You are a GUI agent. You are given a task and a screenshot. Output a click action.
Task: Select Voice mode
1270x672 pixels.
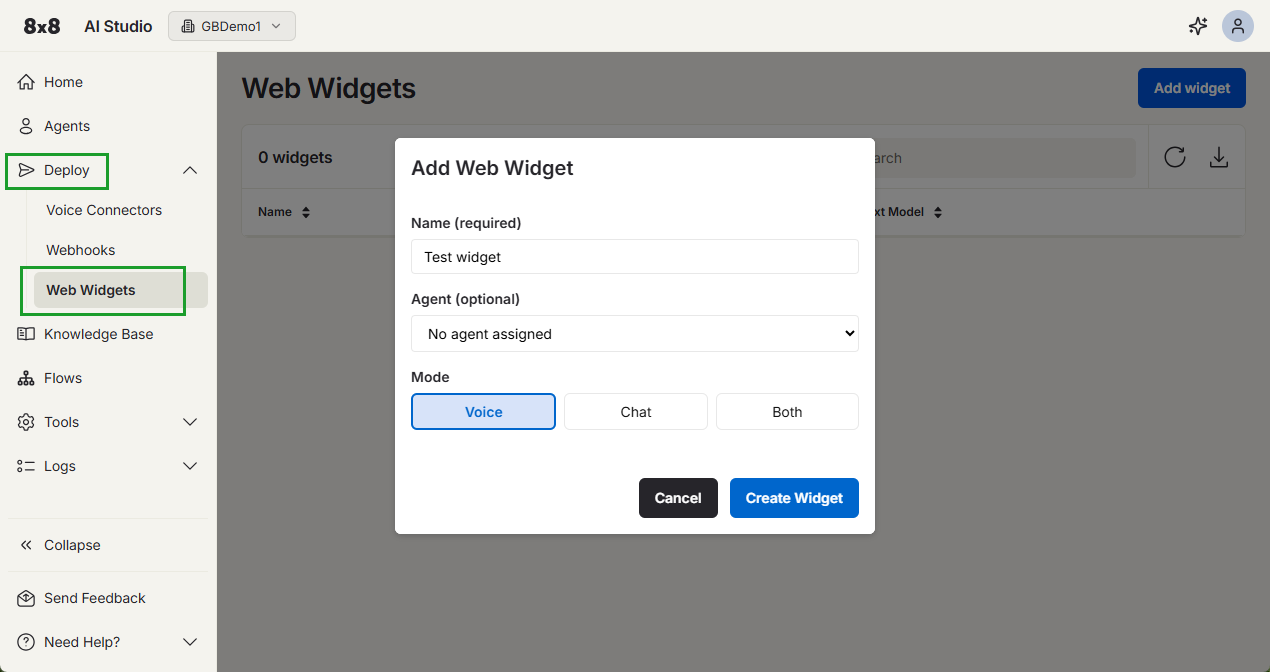[483, 412]
